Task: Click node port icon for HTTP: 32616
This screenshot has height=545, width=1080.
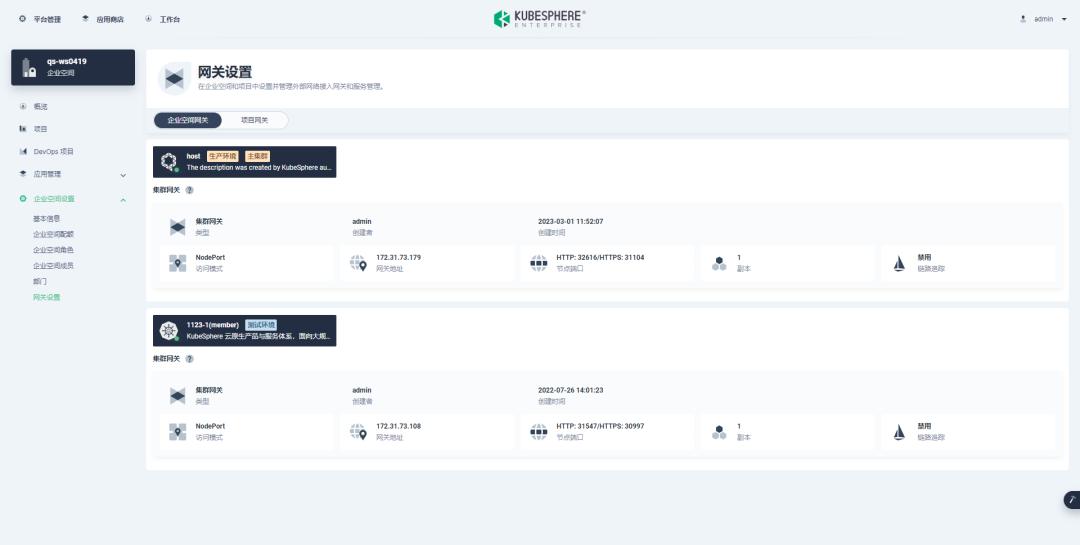Action: (539, 263)
